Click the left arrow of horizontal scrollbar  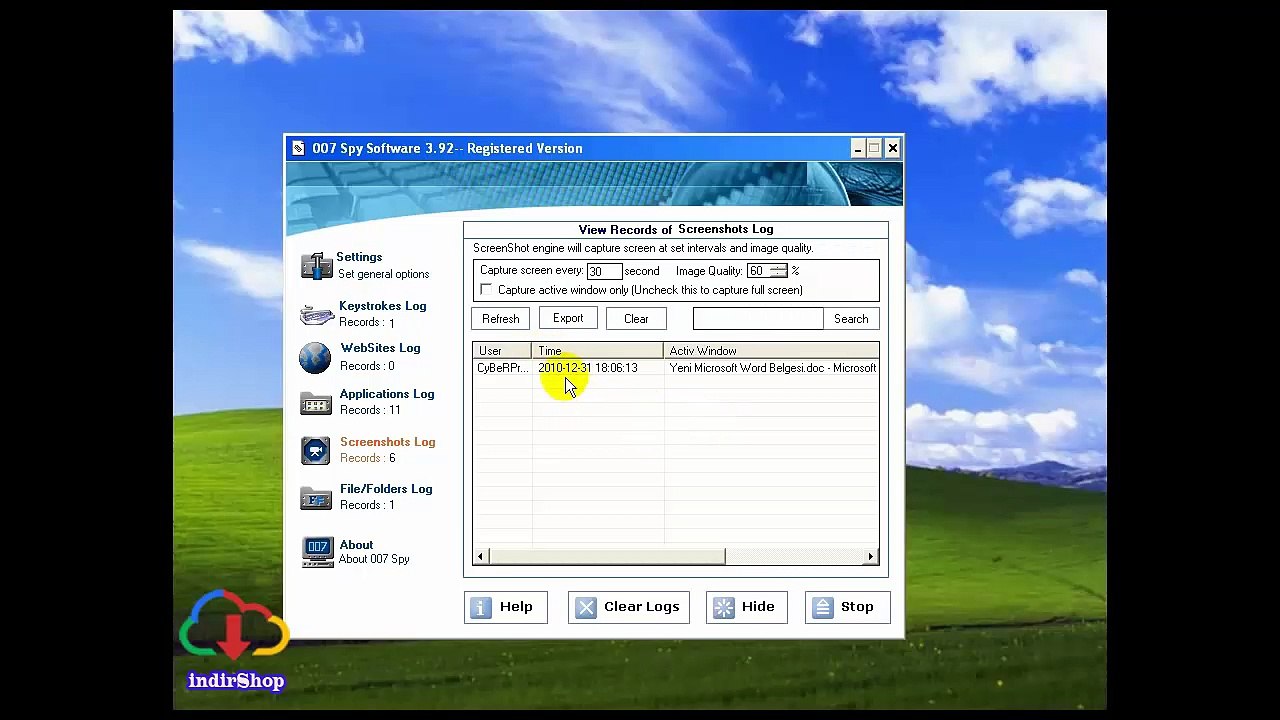(x=481, y=557)
